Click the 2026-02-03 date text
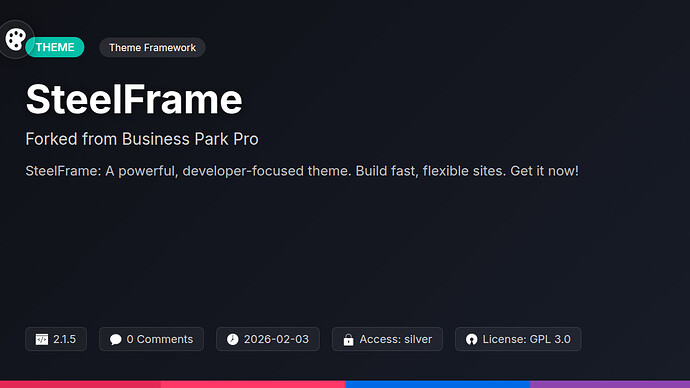This screenshot has width=690, height=388. tap(276, 339)
